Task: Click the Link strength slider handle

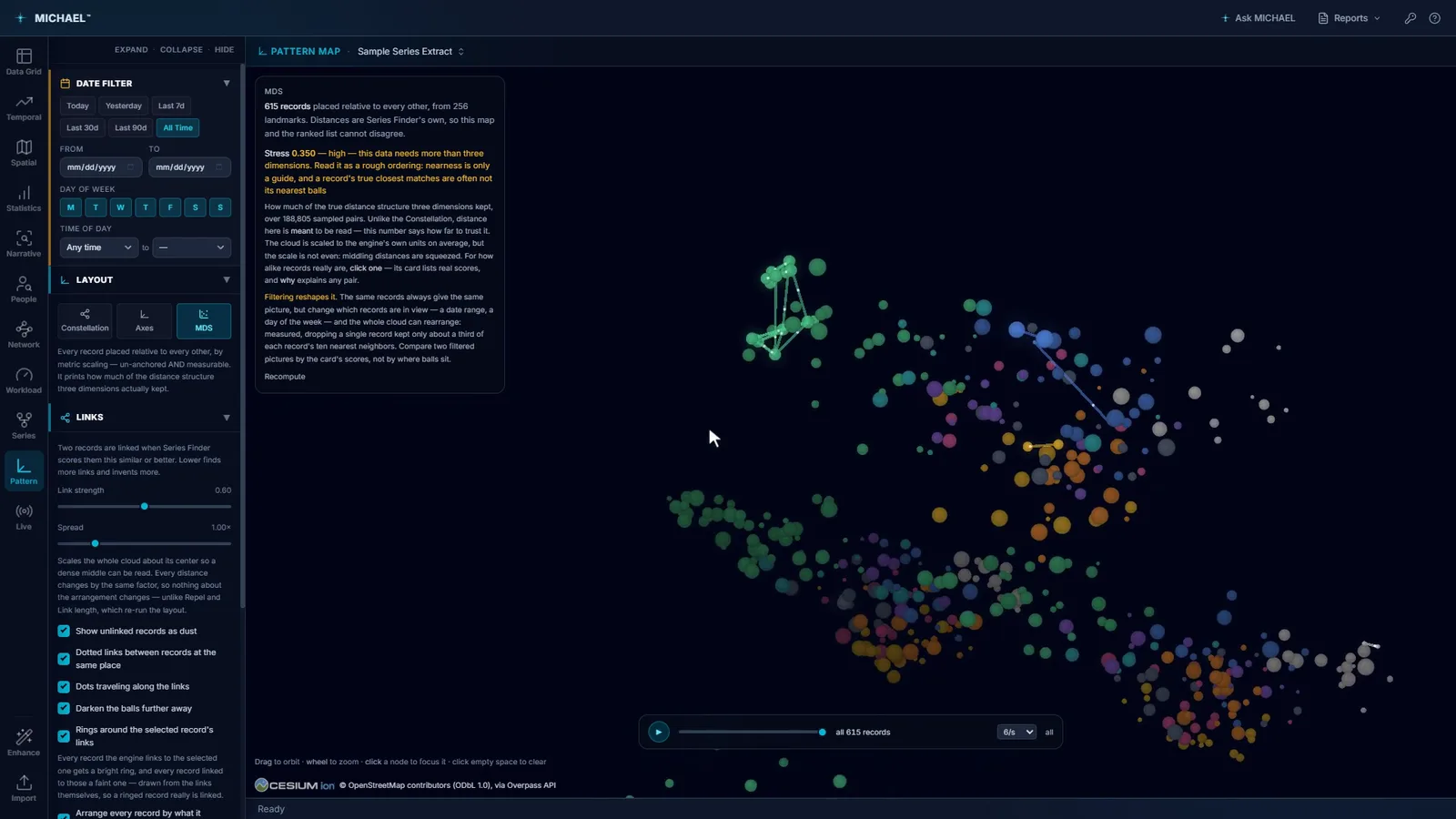Action: 144,506
